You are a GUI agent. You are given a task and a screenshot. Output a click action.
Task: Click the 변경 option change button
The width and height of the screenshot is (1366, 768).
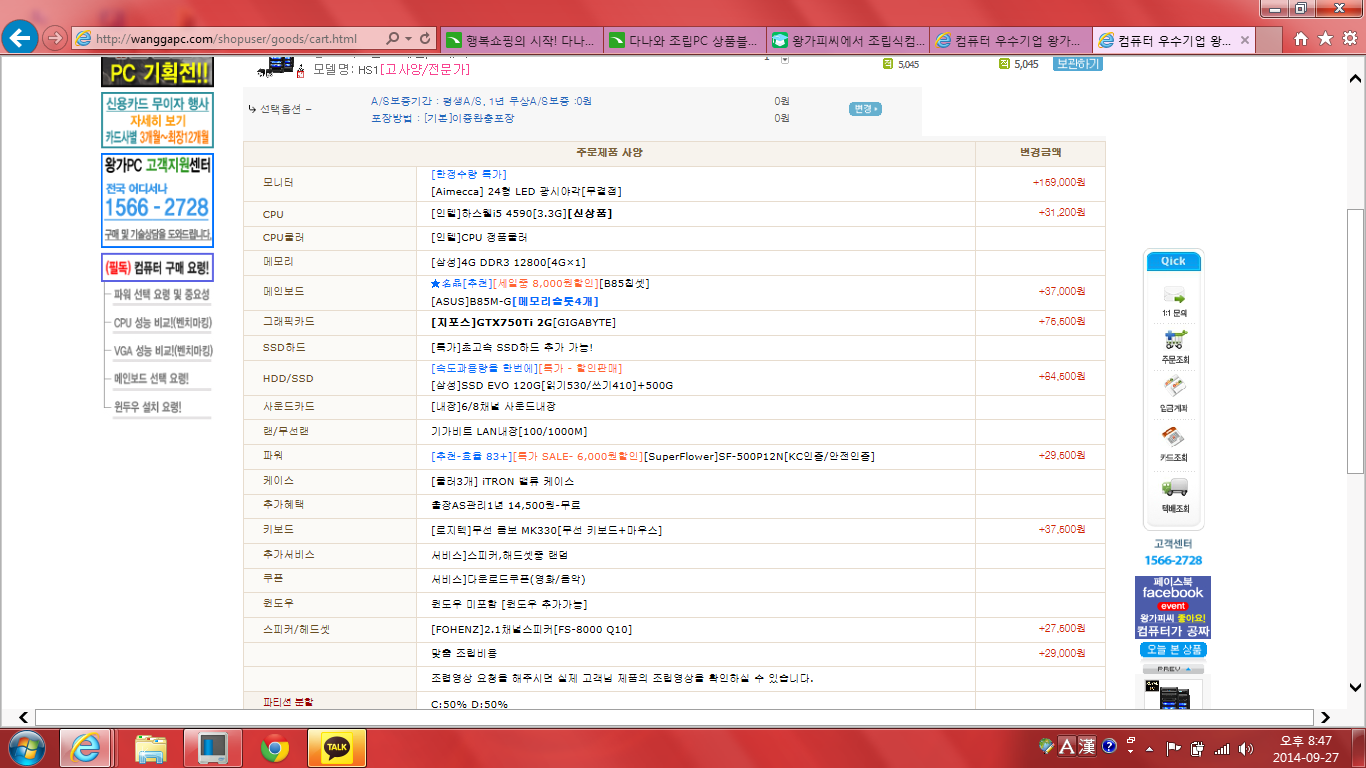click(x=865, y=109)
